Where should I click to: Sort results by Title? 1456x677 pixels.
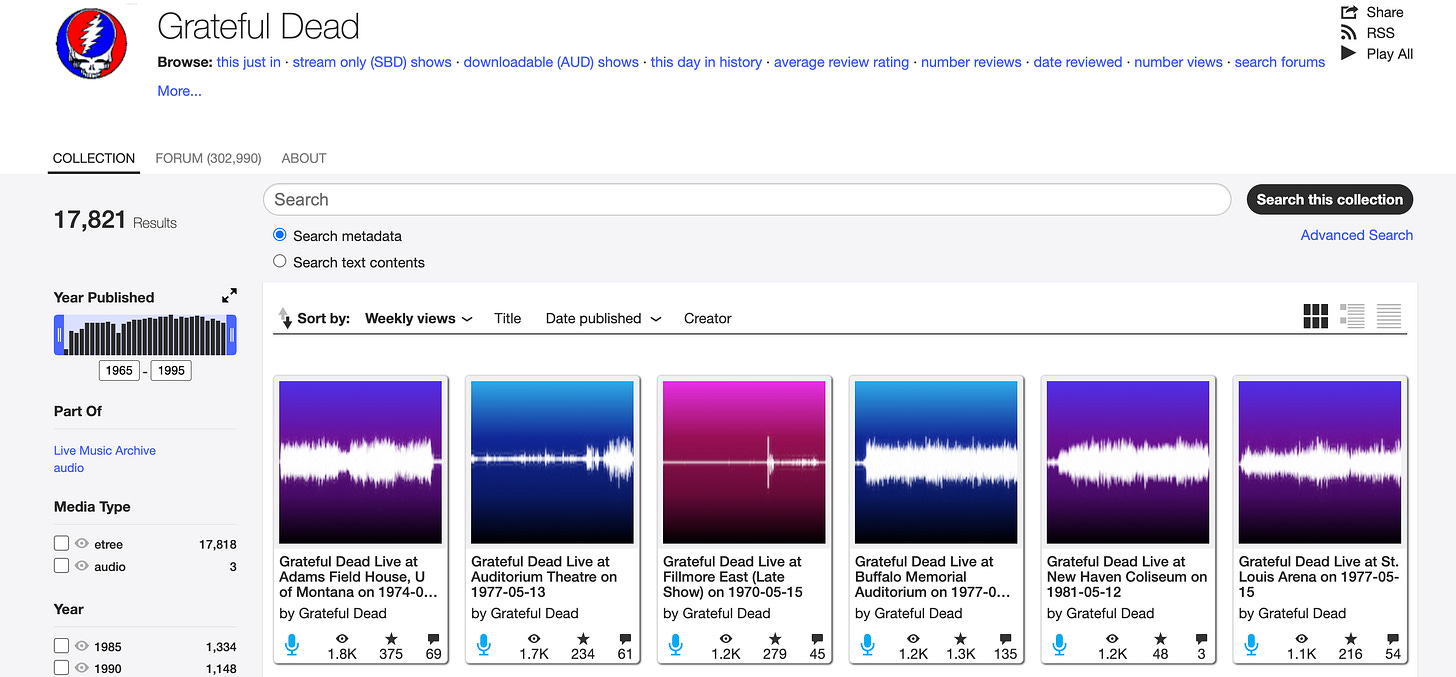(507, 318)
